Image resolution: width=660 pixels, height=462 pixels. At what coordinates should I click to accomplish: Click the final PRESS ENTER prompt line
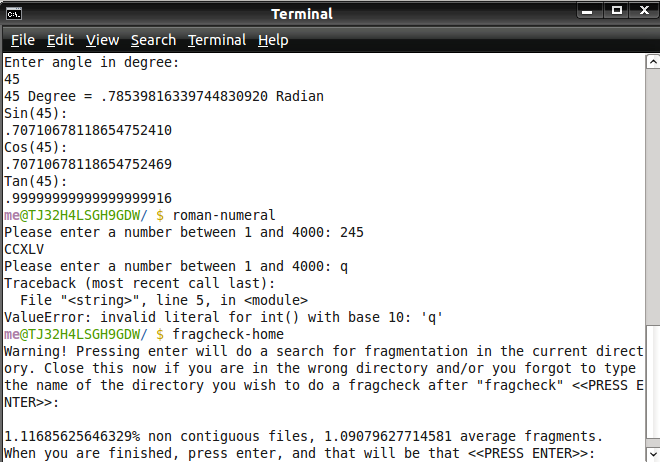299,453
